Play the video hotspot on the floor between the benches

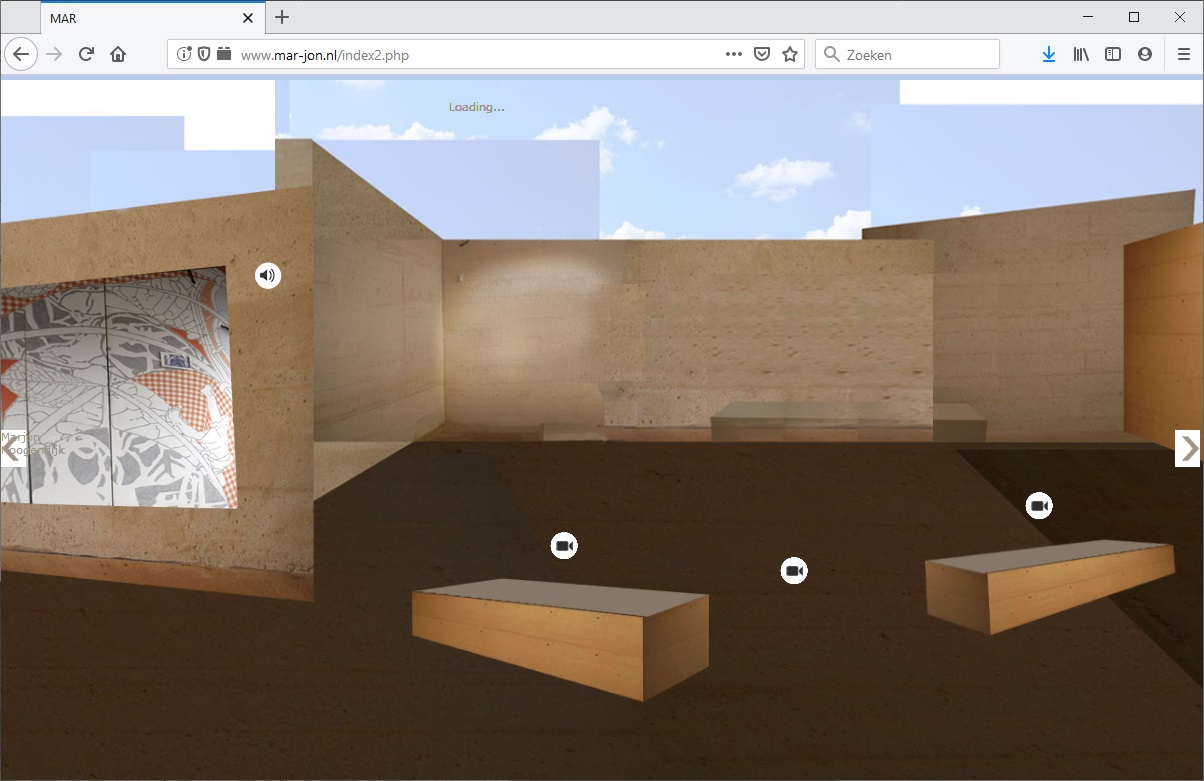point(794,570)
